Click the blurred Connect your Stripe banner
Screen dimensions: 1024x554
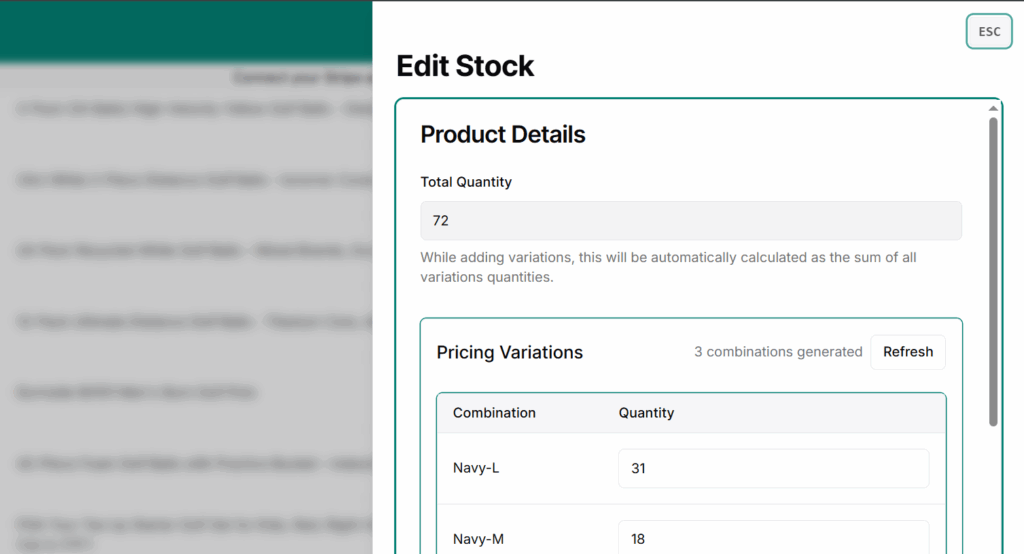click(x=302, y=77)
